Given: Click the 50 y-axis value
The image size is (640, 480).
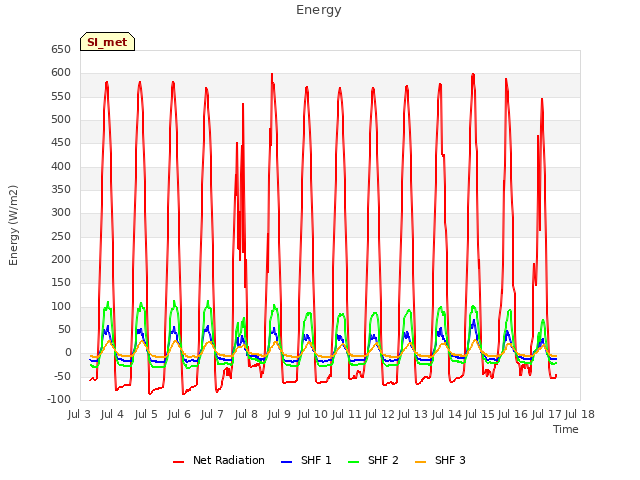Looking at the screenshot, I should pos(64,330).
